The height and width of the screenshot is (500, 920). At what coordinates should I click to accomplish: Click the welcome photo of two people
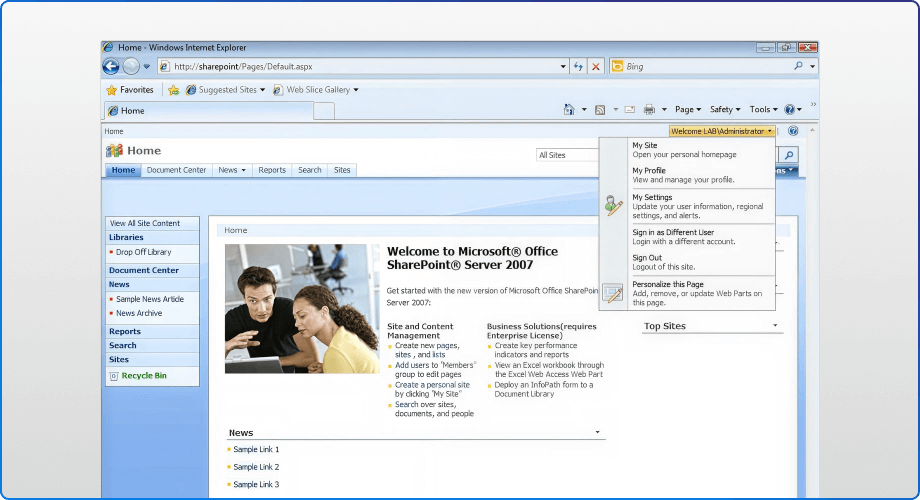pos(302,309)
